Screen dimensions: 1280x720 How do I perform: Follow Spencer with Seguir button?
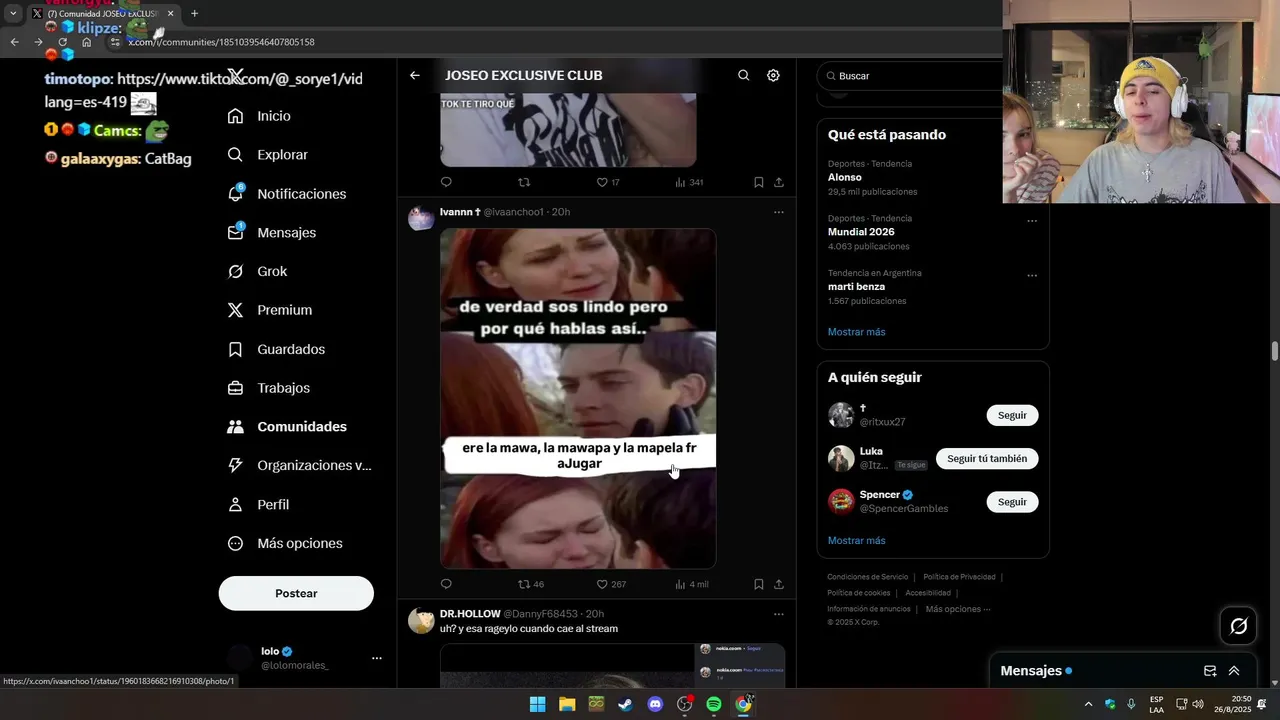(x=1012, y=502)
